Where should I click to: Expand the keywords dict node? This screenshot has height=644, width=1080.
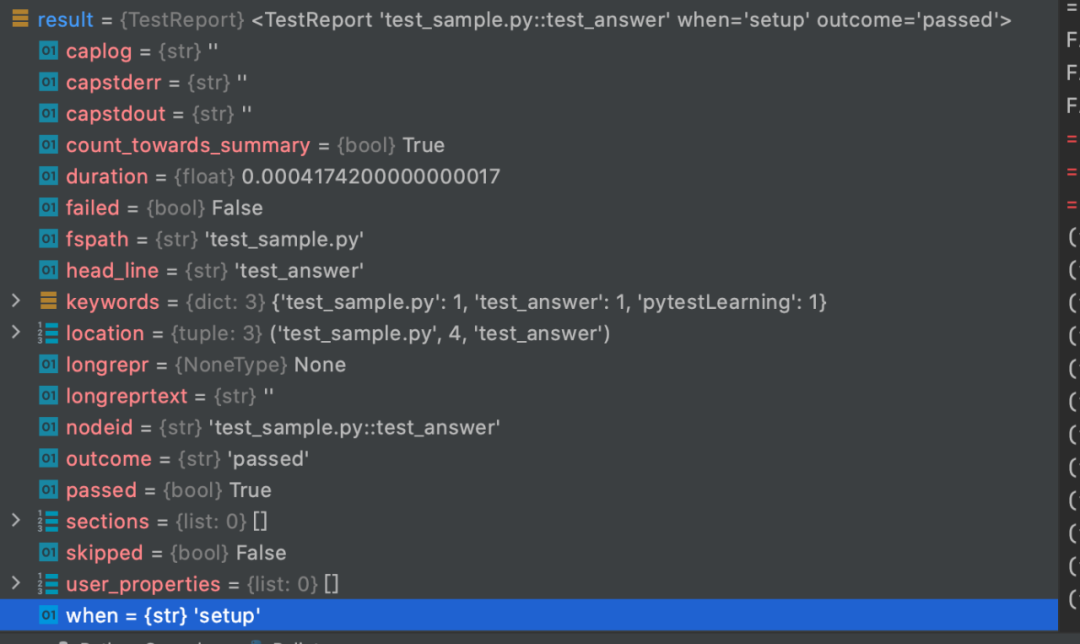(x=15, y=301)
